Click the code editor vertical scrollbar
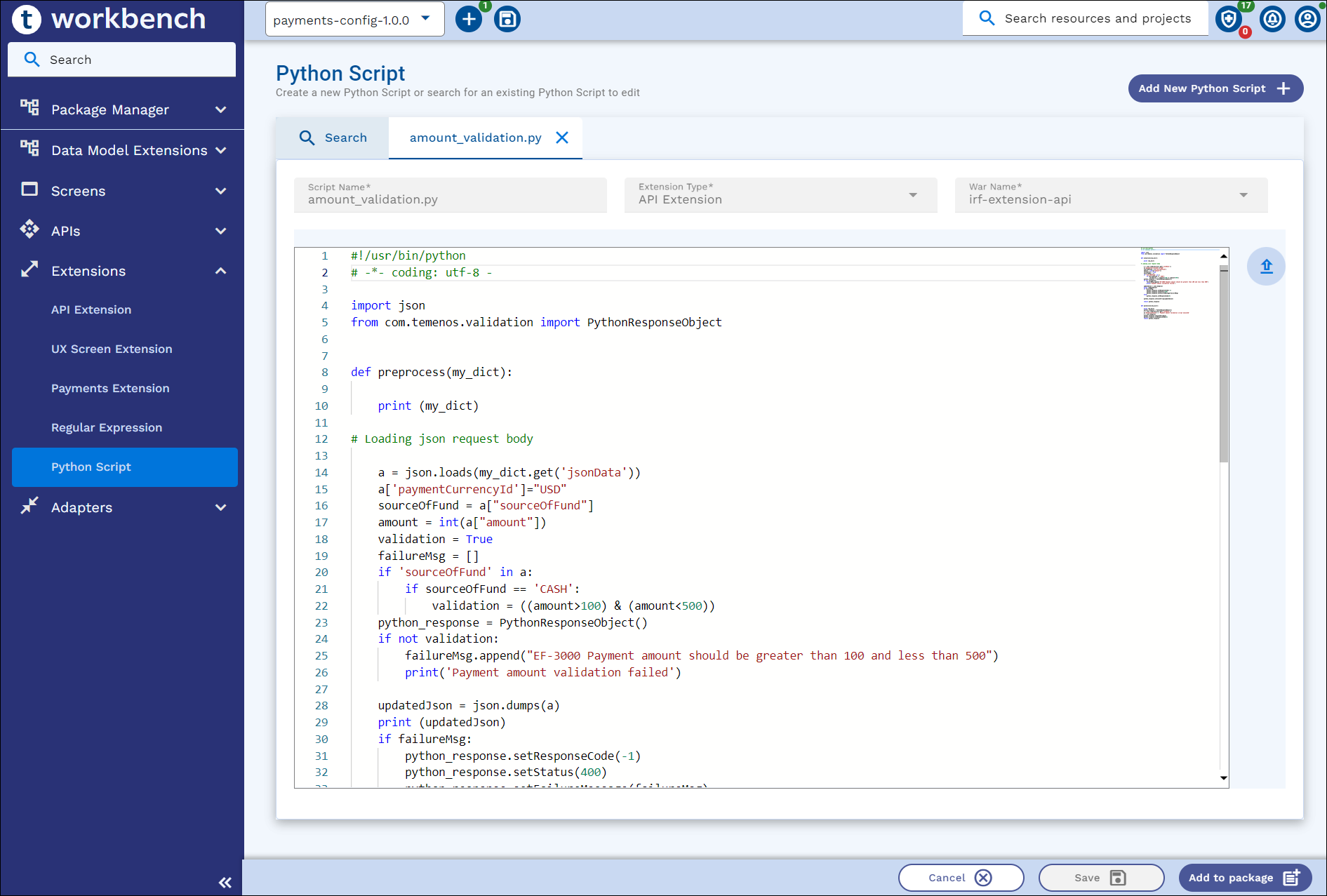 [x=1224, y=365]
